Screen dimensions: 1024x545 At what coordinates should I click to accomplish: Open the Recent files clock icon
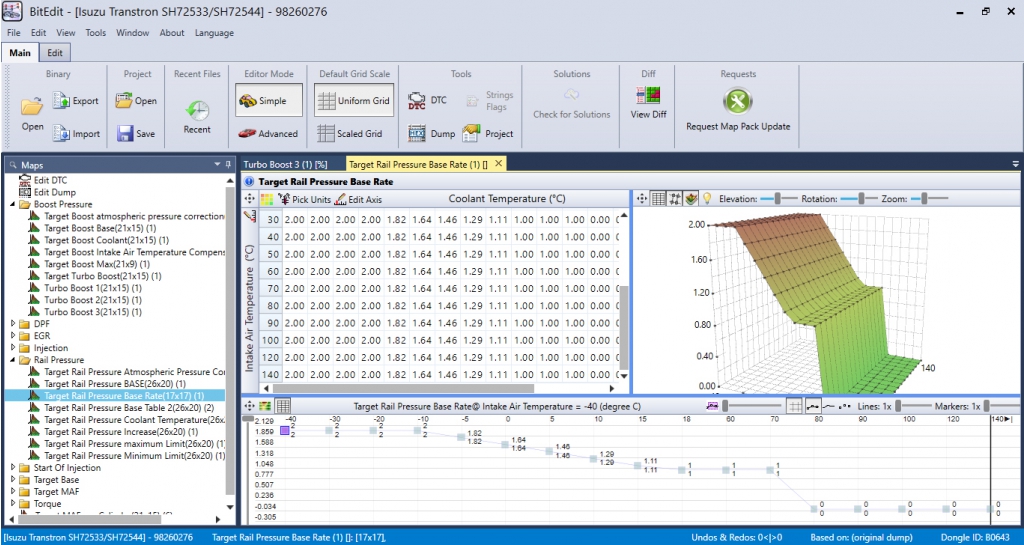point(197,111)
